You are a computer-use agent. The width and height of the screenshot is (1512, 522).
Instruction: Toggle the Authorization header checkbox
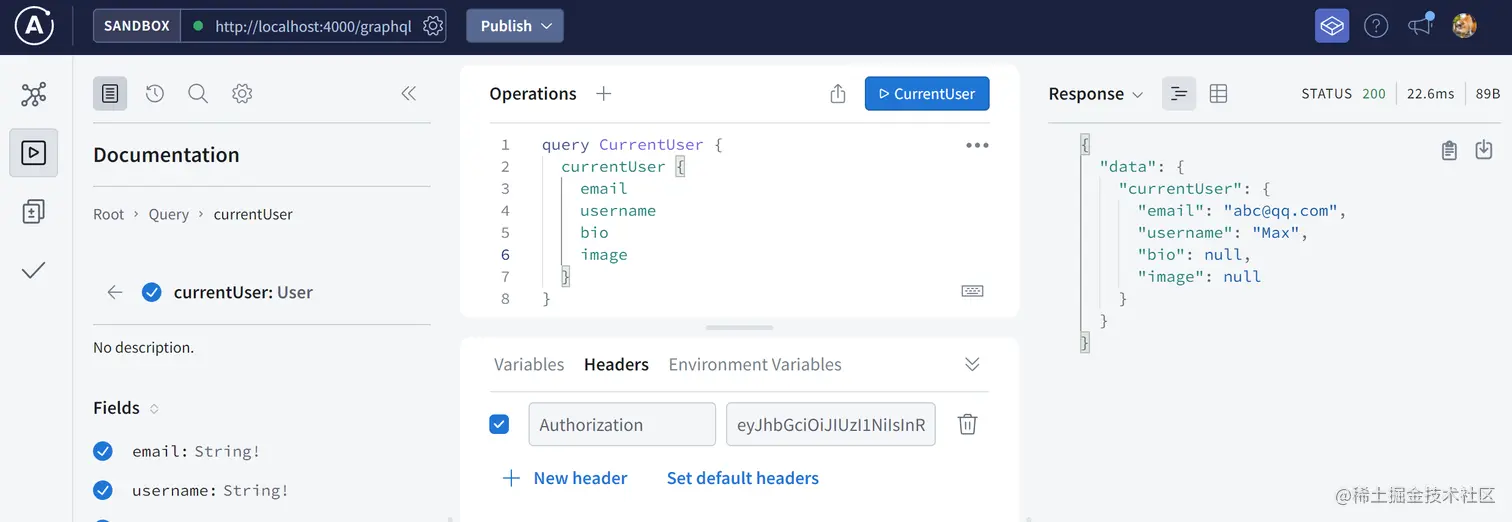coord(499,424)
